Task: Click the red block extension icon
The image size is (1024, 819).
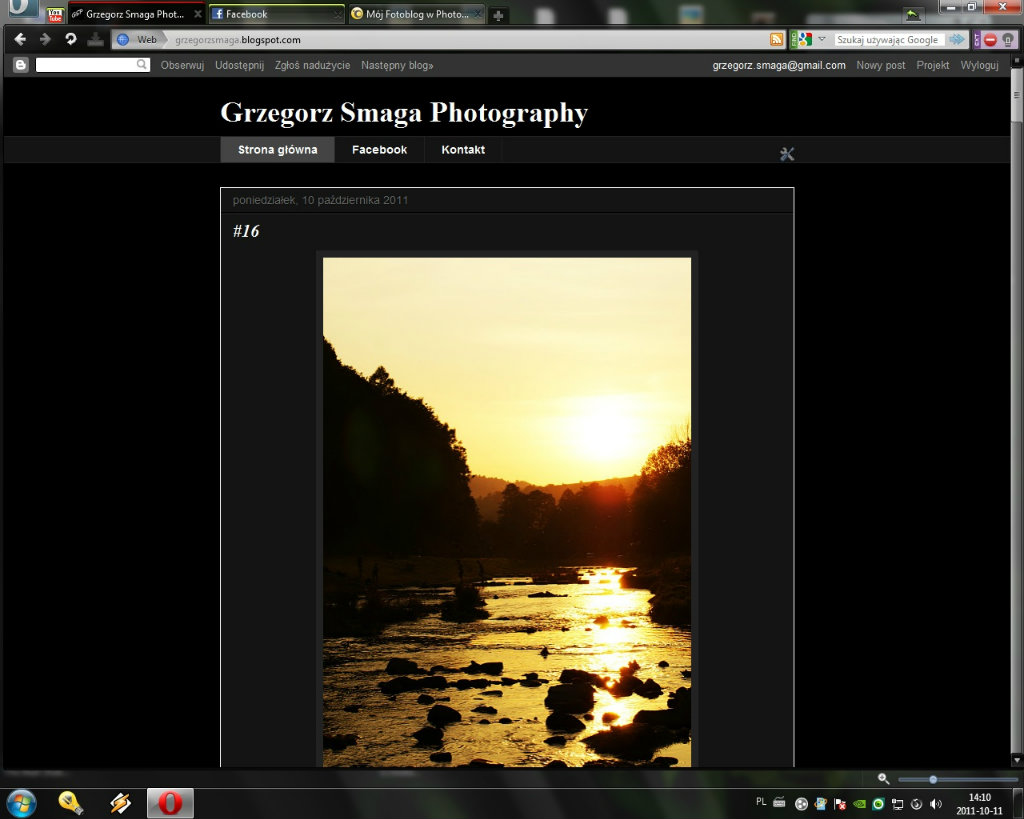Action: (991, 40)
